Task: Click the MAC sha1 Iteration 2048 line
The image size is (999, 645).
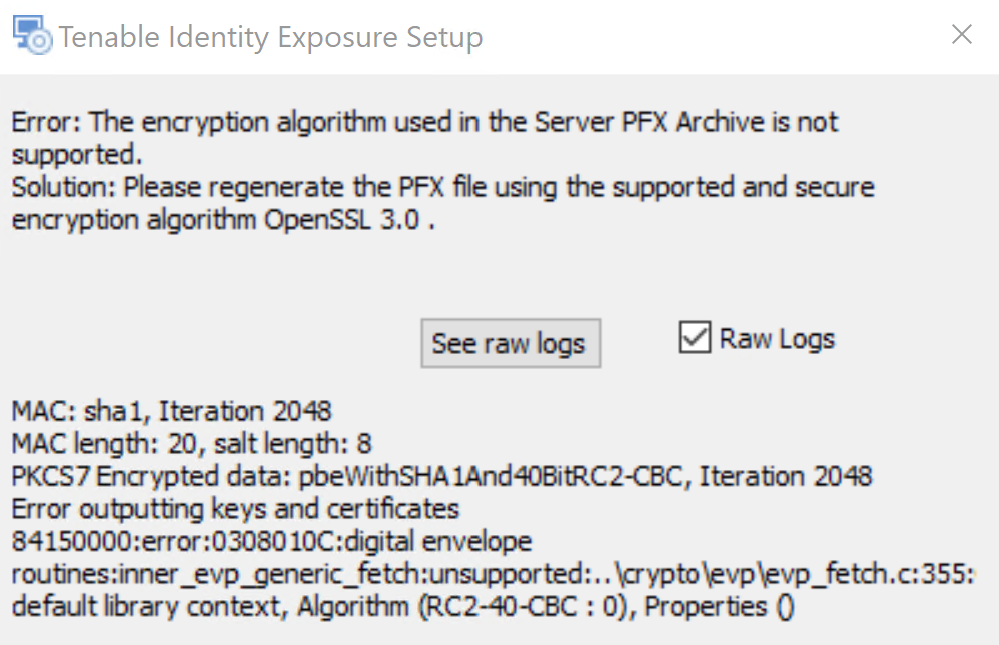Action: tap(171, 411)
